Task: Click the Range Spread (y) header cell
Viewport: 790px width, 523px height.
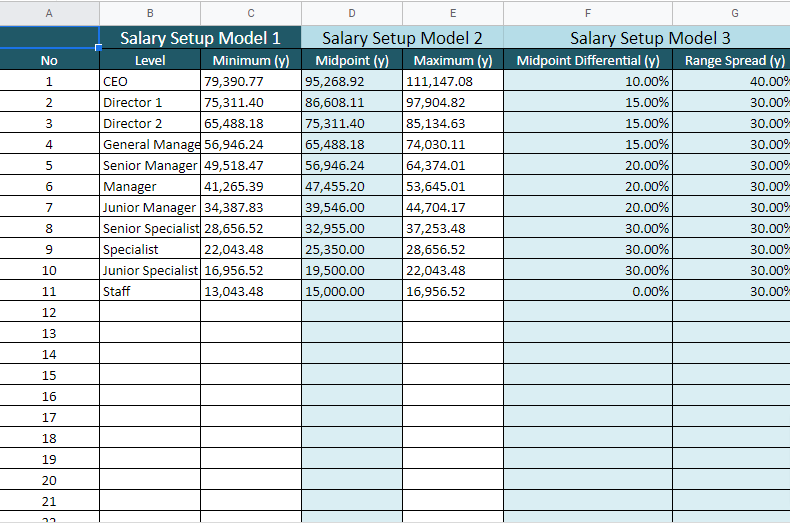Action: click(x=732, y=60)
